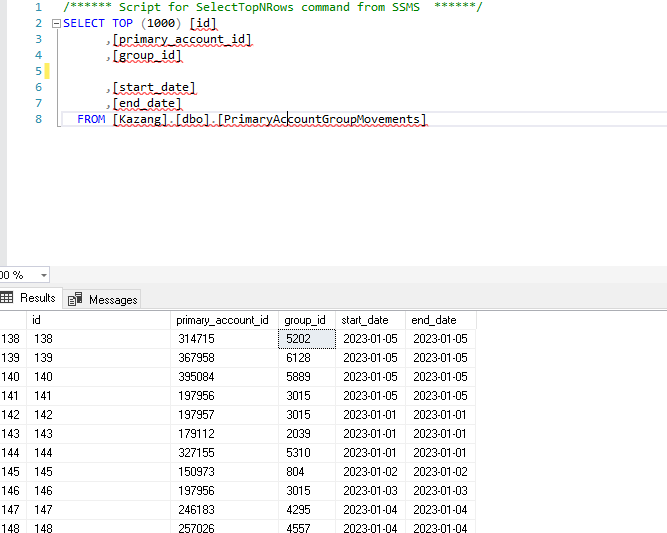
Task: Click line number 5 in editor margin
Action: (x=38, y=71)
